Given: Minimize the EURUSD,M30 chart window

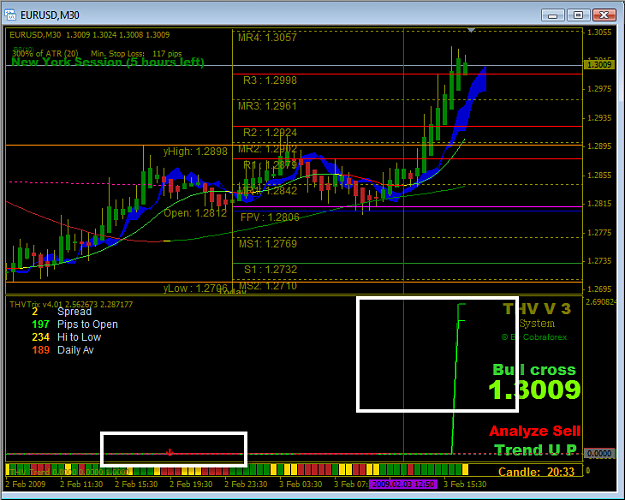Looking at the screenshot, I should coord(552,15).
